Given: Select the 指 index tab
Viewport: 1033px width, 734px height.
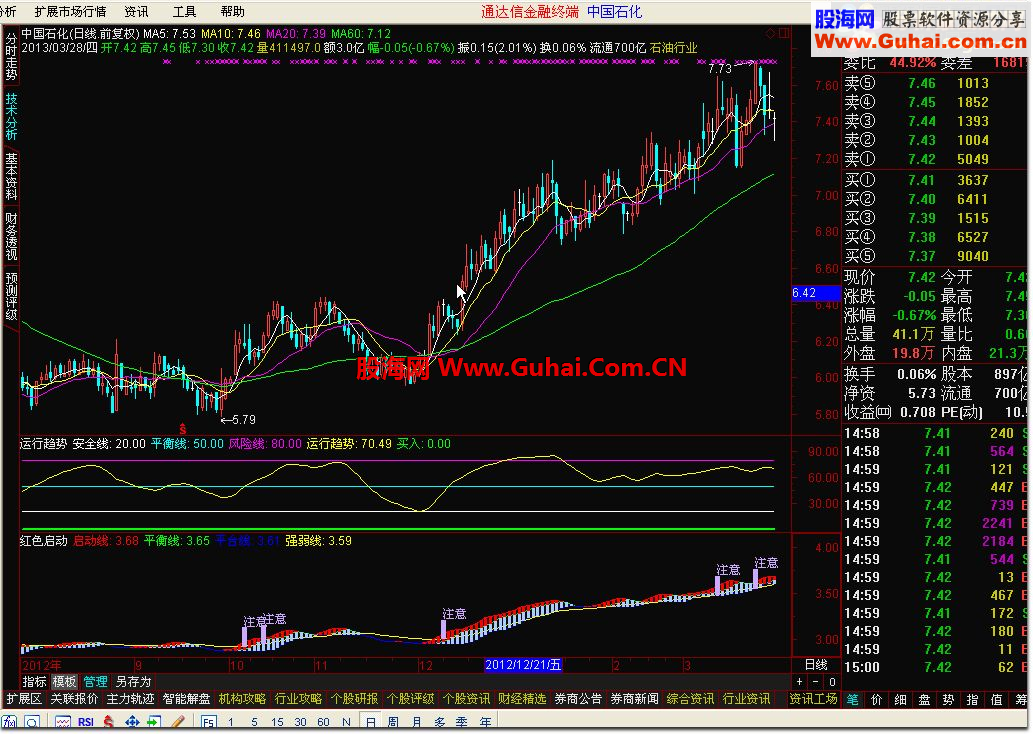Looking at the screenshot, I should point(972,700).
